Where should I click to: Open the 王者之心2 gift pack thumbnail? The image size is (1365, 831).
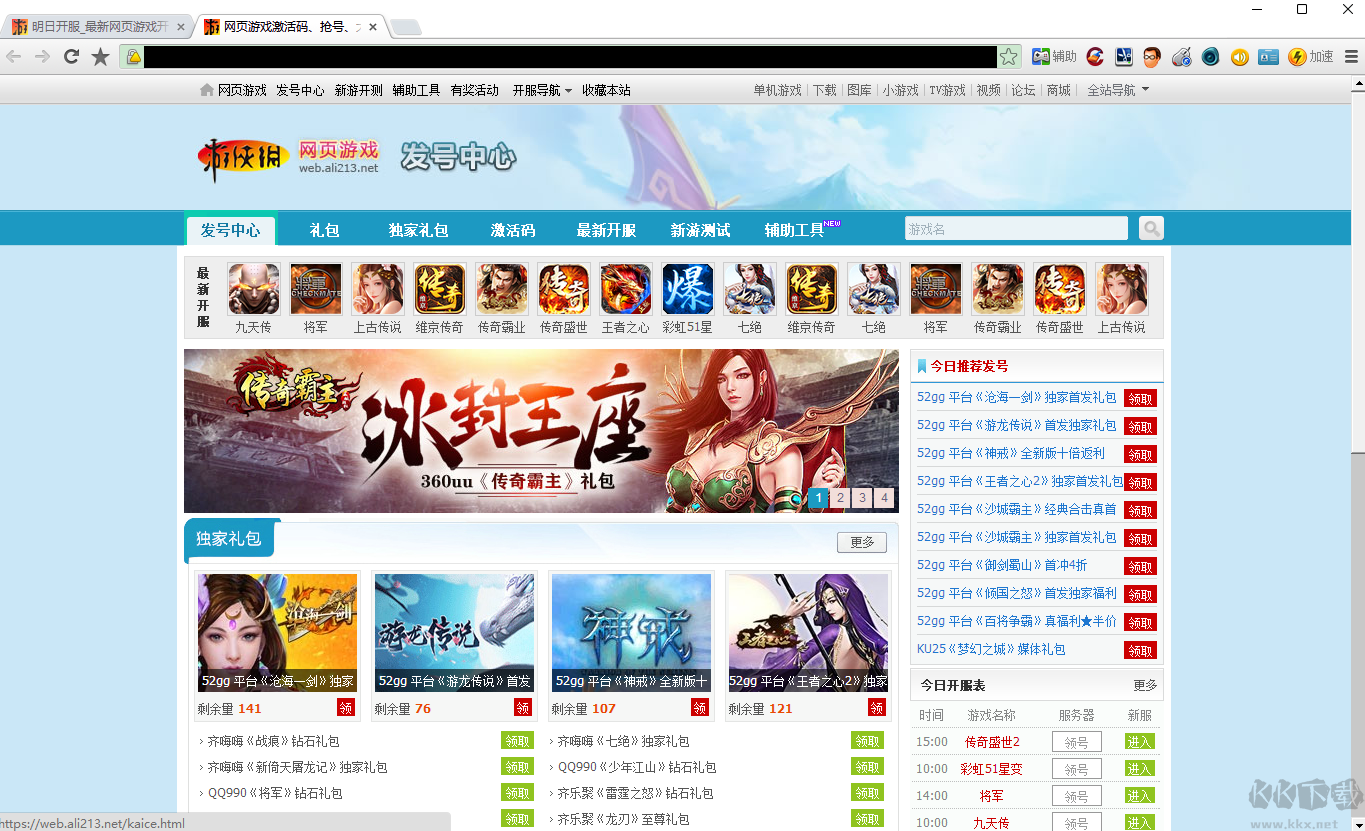pos(808,633)
